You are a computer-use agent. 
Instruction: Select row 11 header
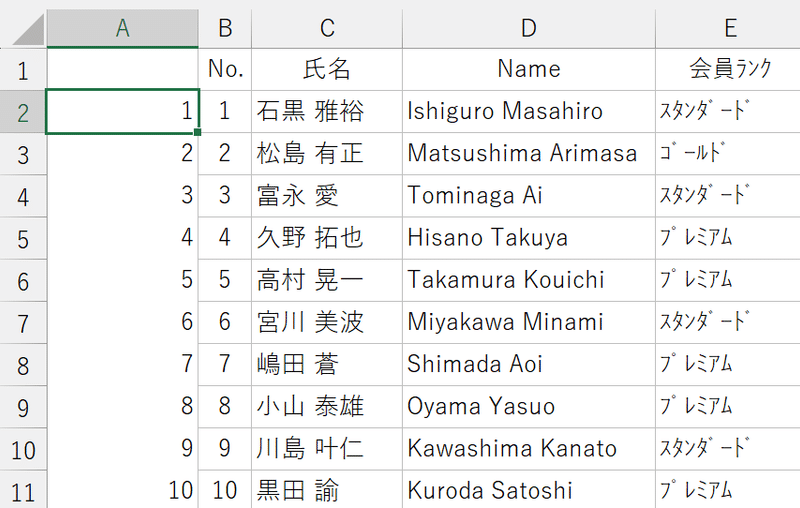pos(23,491)
